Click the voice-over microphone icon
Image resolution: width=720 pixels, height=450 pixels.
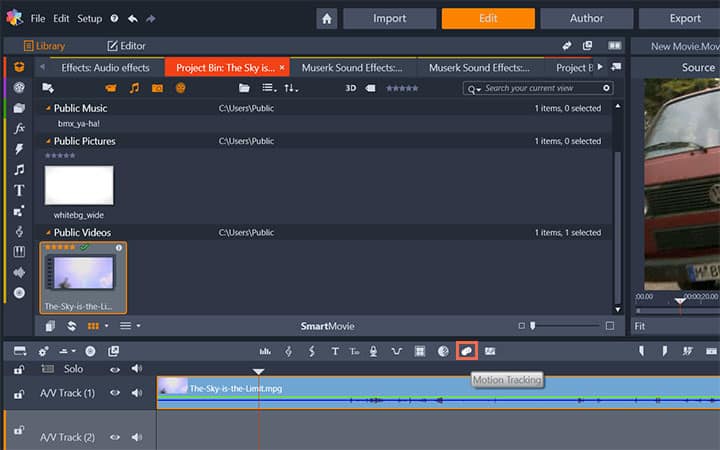tap(373, 351)
